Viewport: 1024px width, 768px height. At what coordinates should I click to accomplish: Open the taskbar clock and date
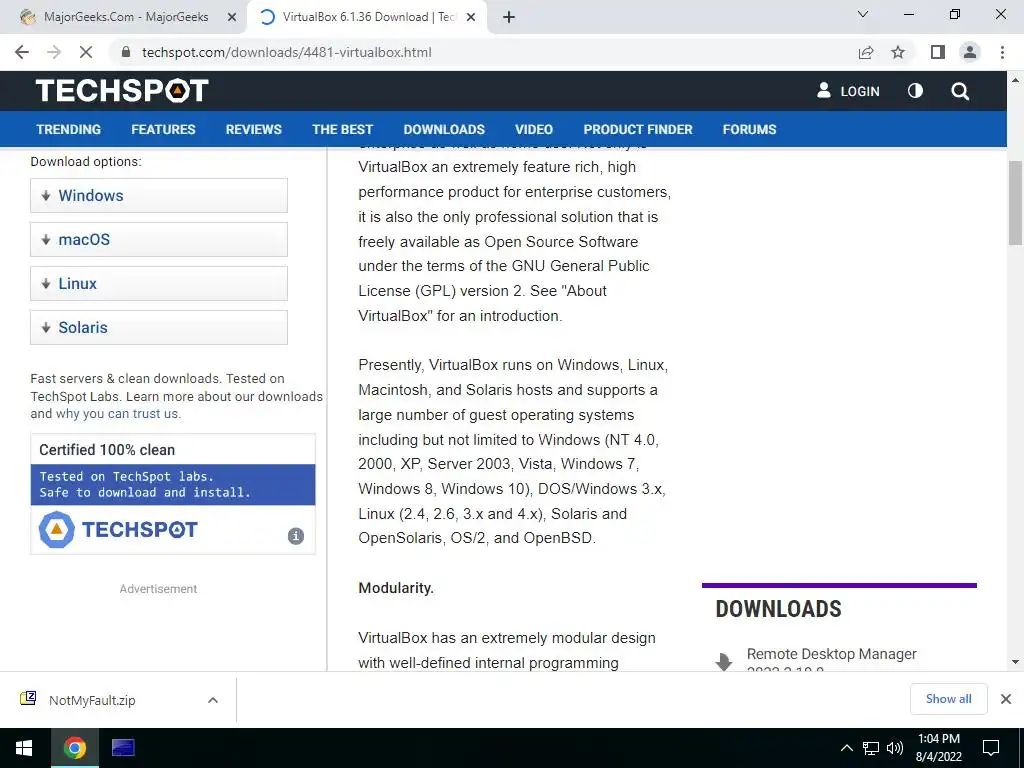(938, 748)
